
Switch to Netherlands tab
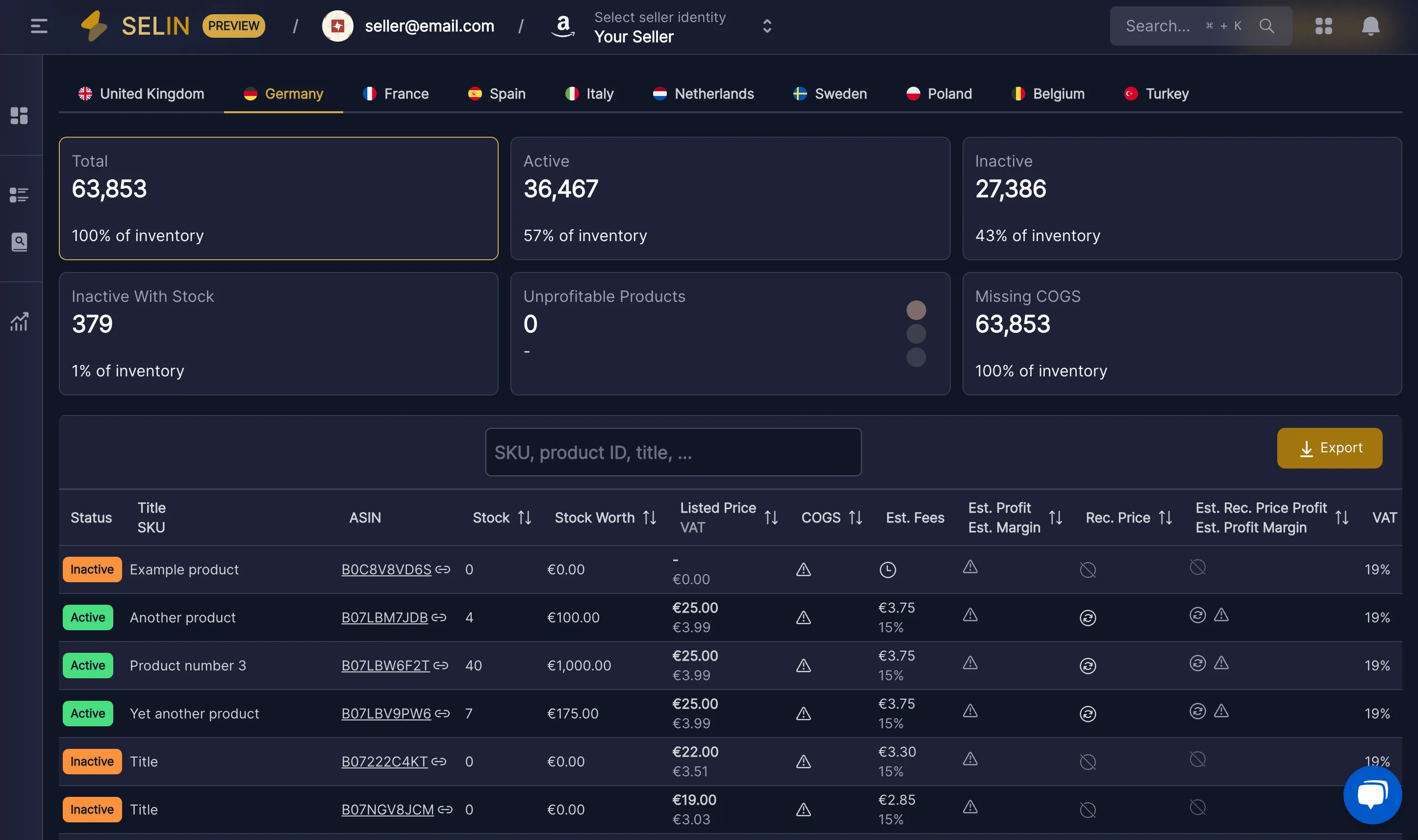[x=703, y=94]
